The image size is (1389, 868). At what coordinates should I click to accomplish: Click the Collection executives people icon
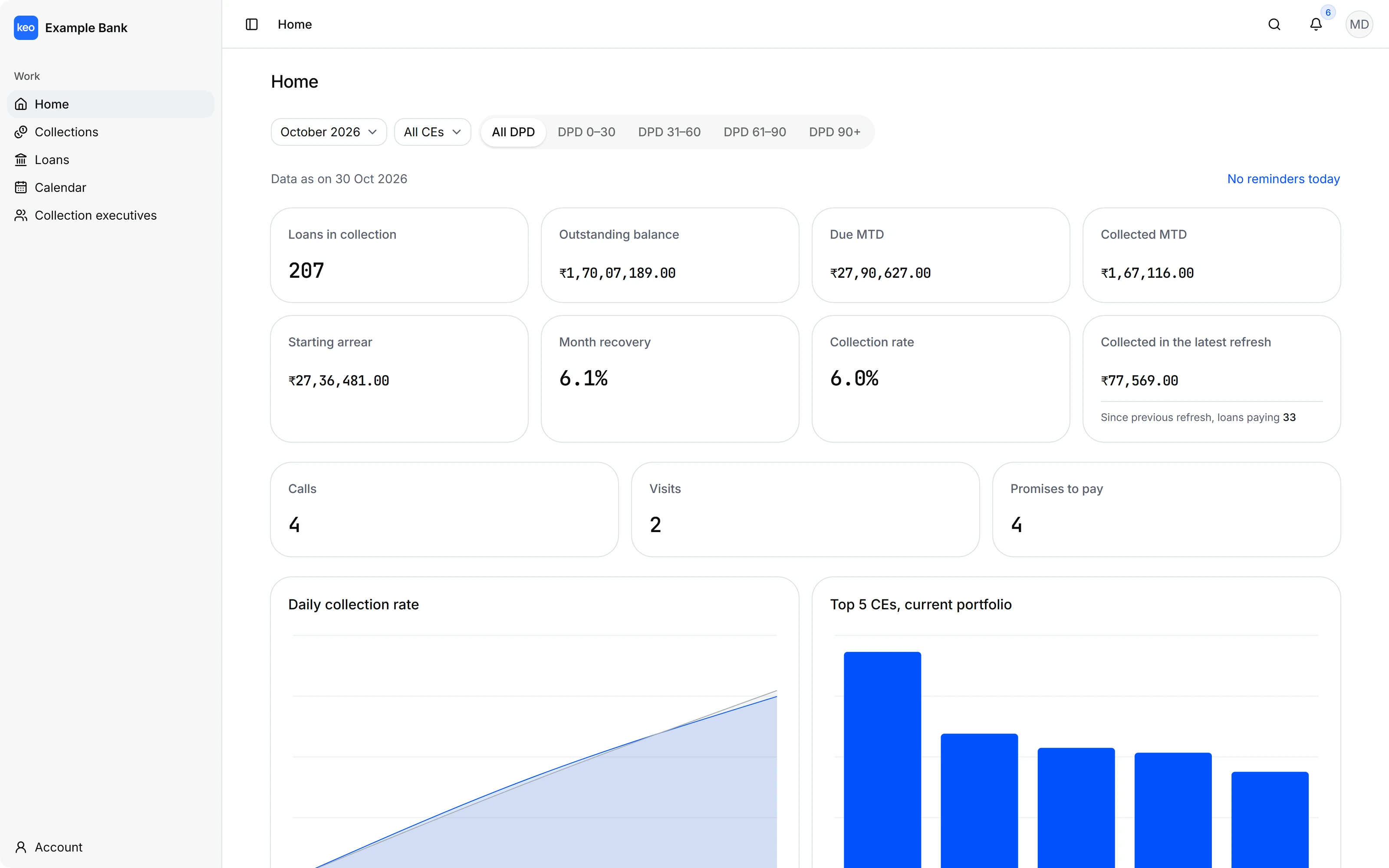(x=21, y=215)
